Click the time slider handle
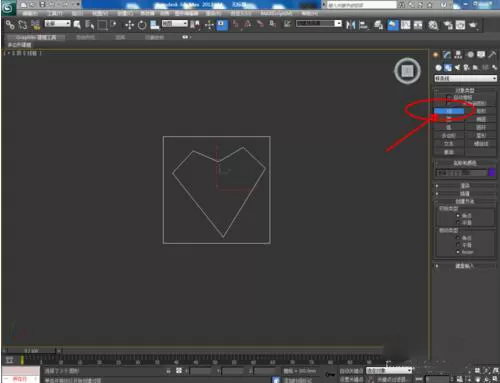The width and height of the screenshot is (500, 383). click(x=31, y=351)
